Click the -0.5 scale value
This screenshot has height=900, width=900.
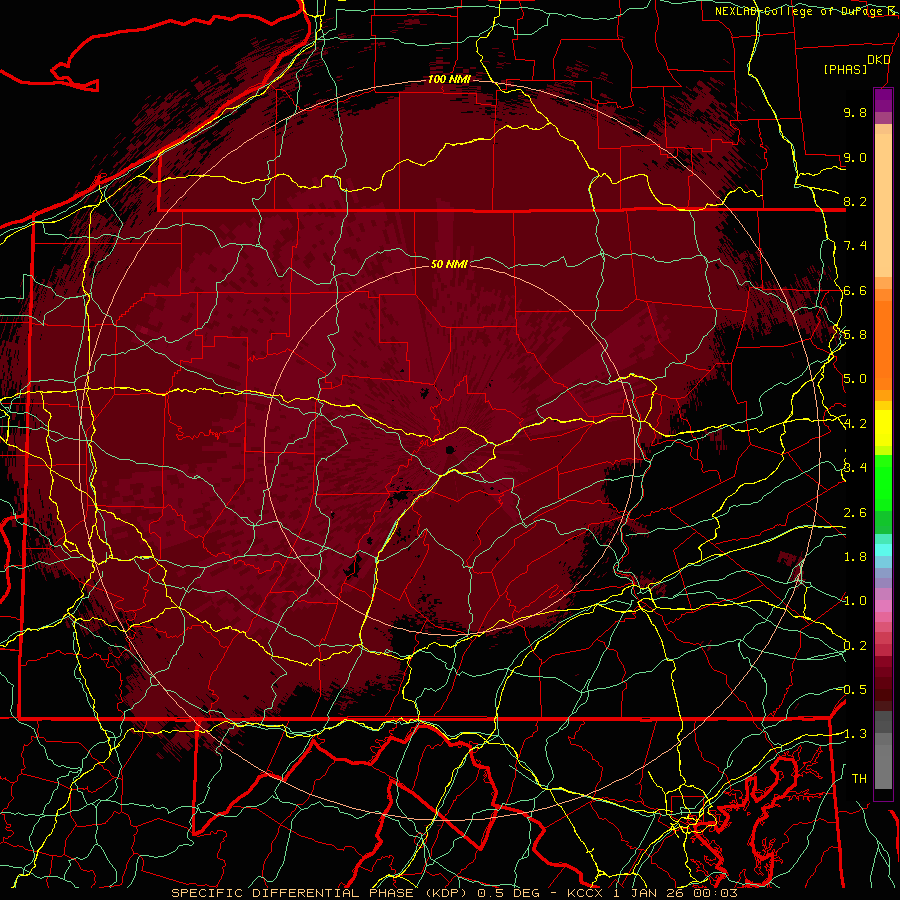click(x=854, y=690)
